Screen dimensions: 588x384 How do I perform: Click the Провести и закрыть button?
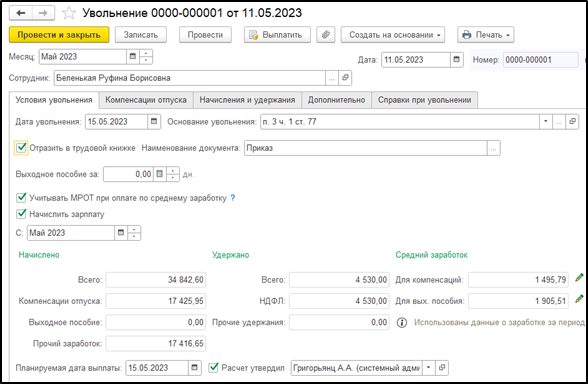pos(59,35)
